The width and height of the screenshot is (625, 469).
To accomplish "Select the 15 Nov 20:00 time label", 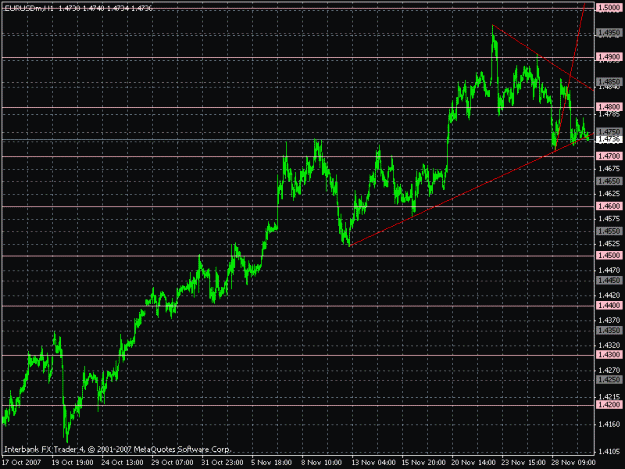I will (423, 463).
